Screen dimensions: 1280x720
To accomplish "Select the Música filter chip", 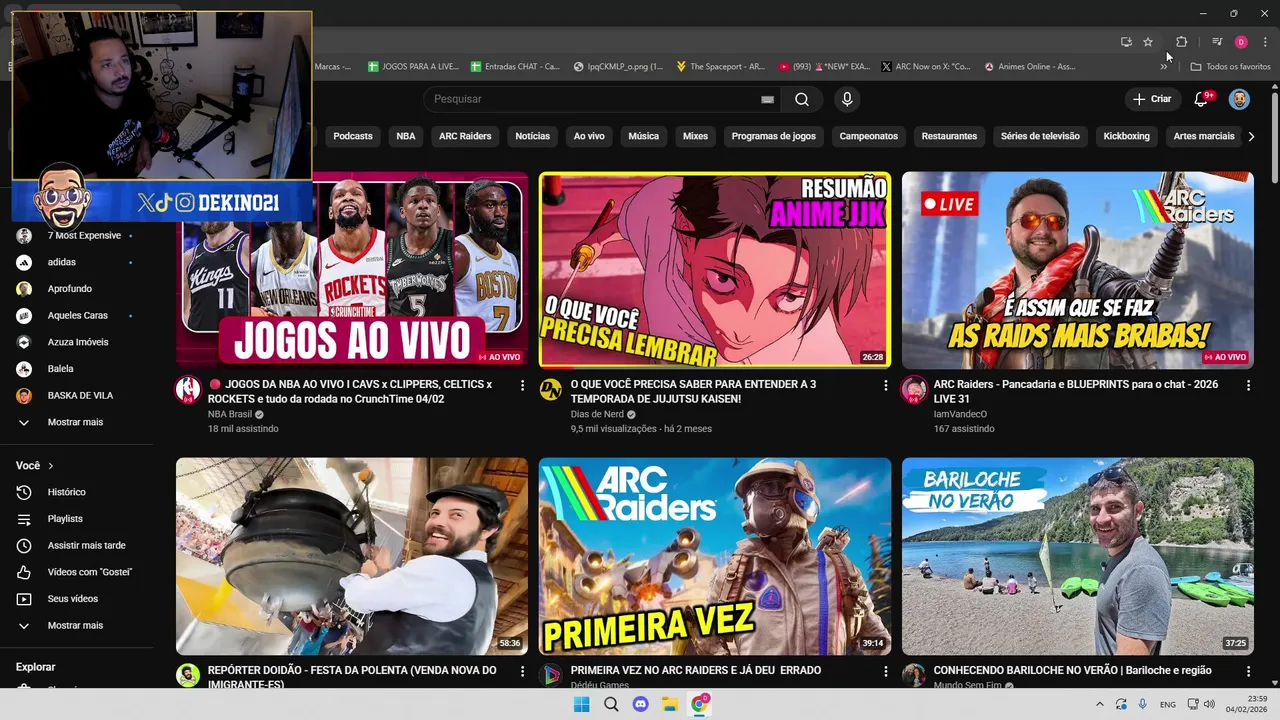I will tap(644, 136).
